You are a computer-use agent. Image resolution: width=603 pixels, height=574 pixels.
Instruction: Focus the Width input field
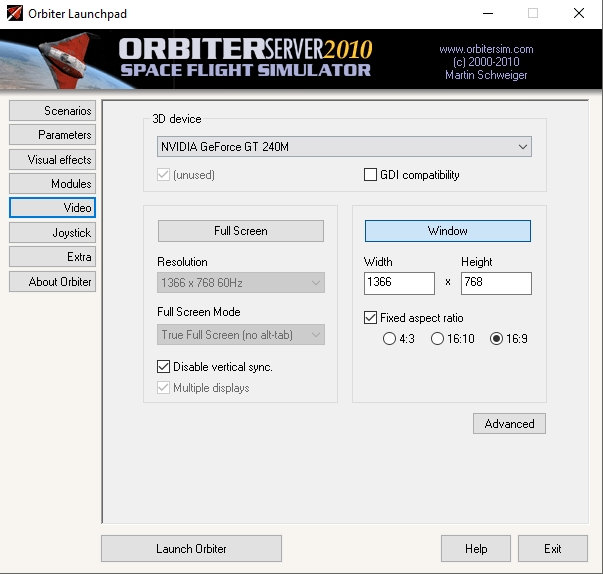399,283
